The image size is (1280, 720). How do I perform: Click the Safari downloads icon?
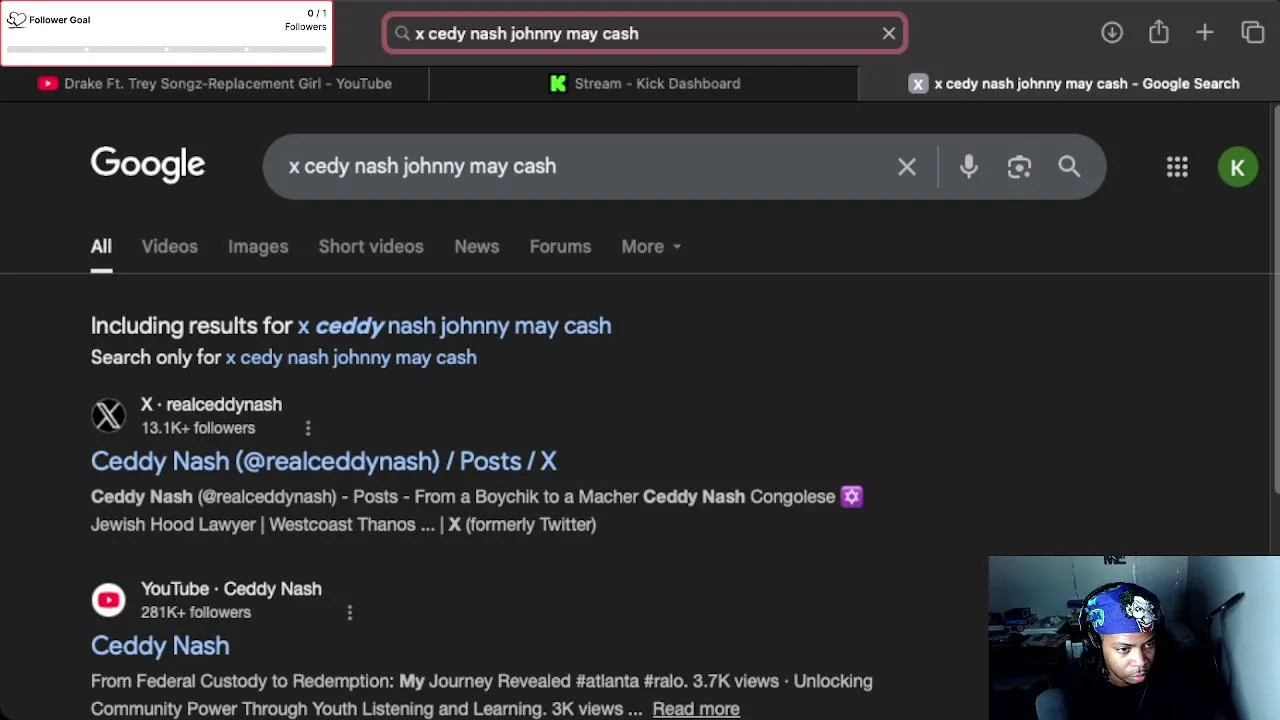[x=1112, y=33]
